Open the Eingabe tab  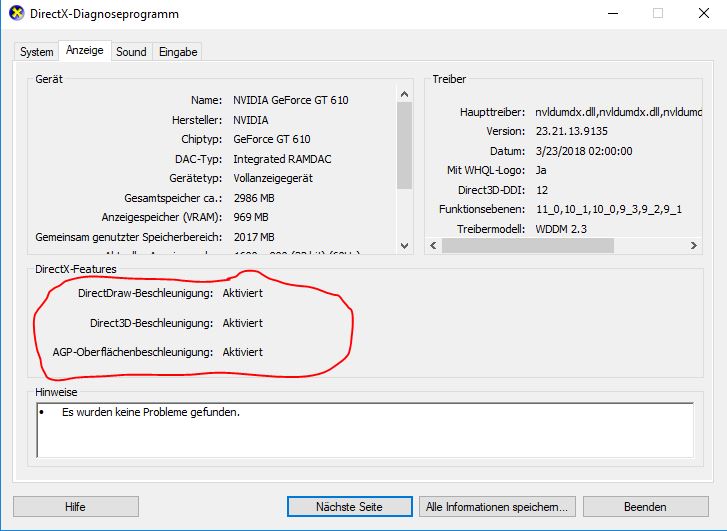click(178, 51)
